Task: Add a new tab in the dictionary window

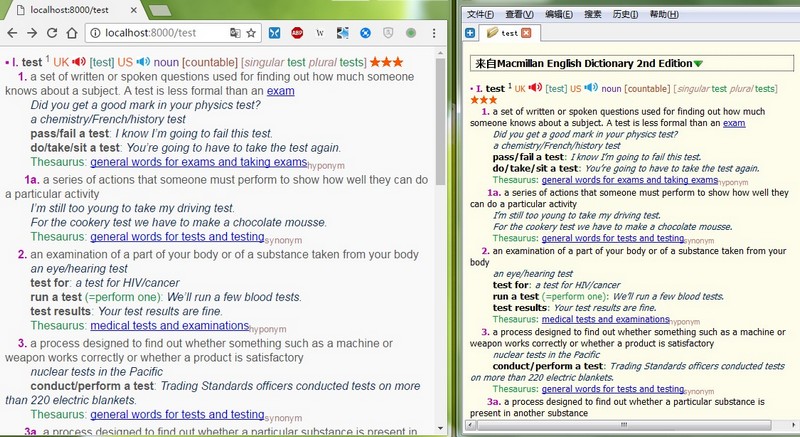Action: (x=470, y=33)
